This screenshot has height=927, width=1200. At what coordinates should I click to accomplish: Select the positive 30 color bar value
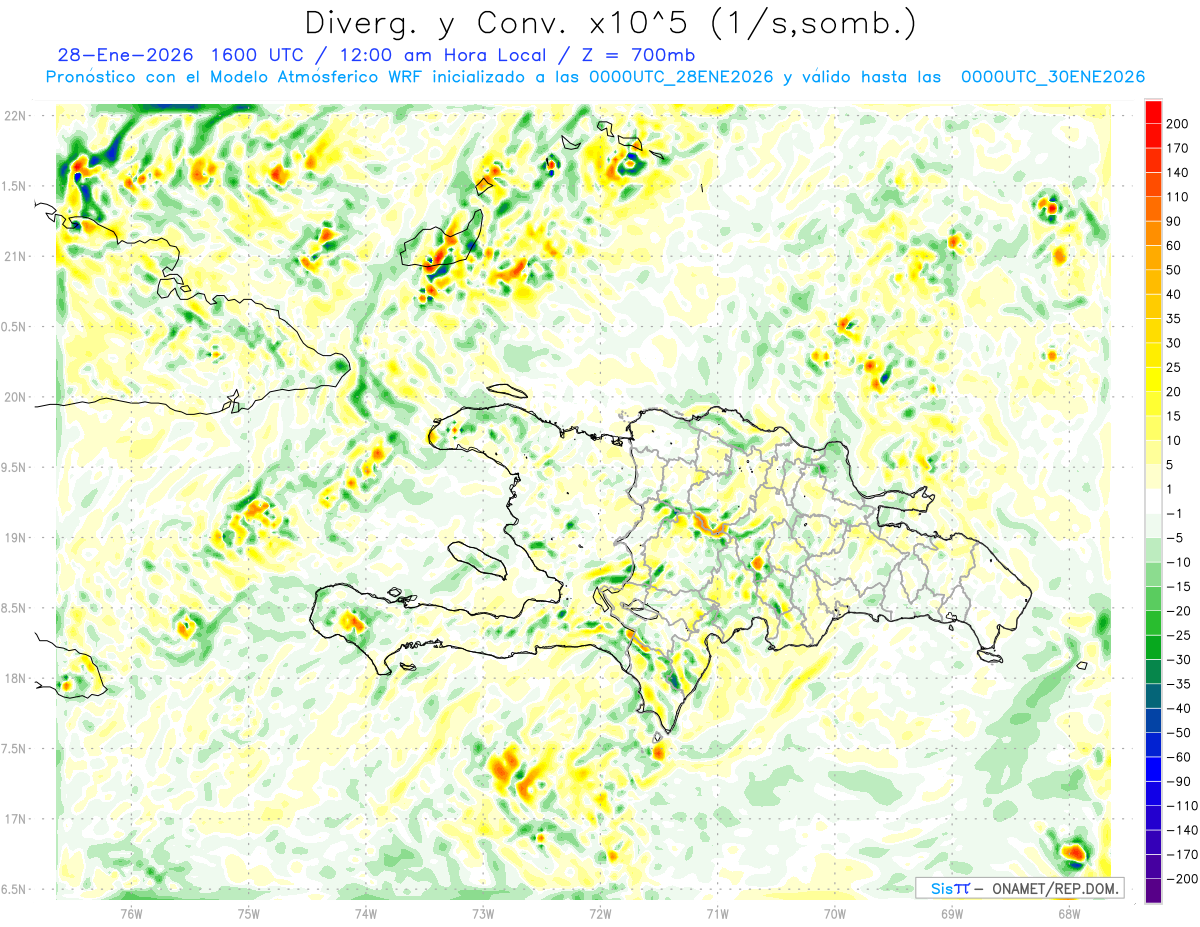click(x=1175, y=343)
